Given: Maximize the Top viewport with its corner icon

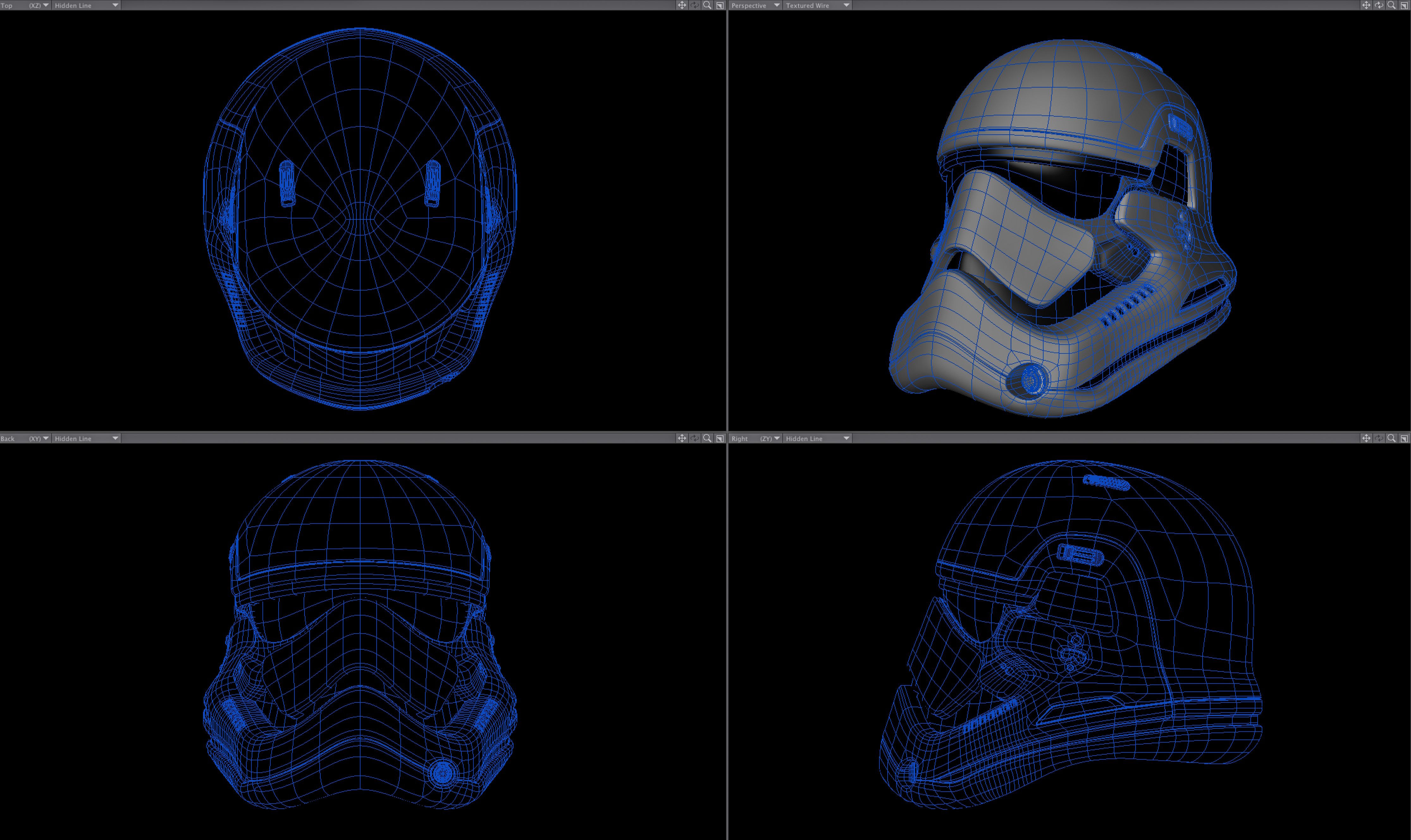Looking at the screenshot, I should (x=720, y=5).
